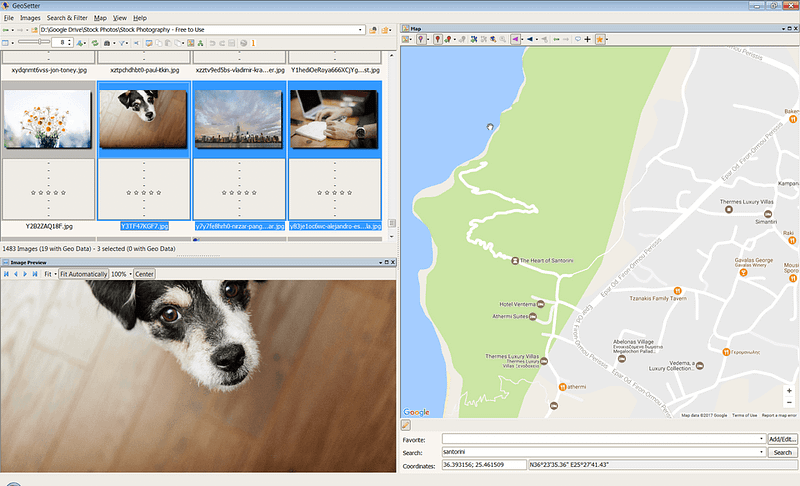The image size is (800, 486).
Task: Click the file name xztpchdhbt0-paul-itkin.jpg
Action: (144, 70)
